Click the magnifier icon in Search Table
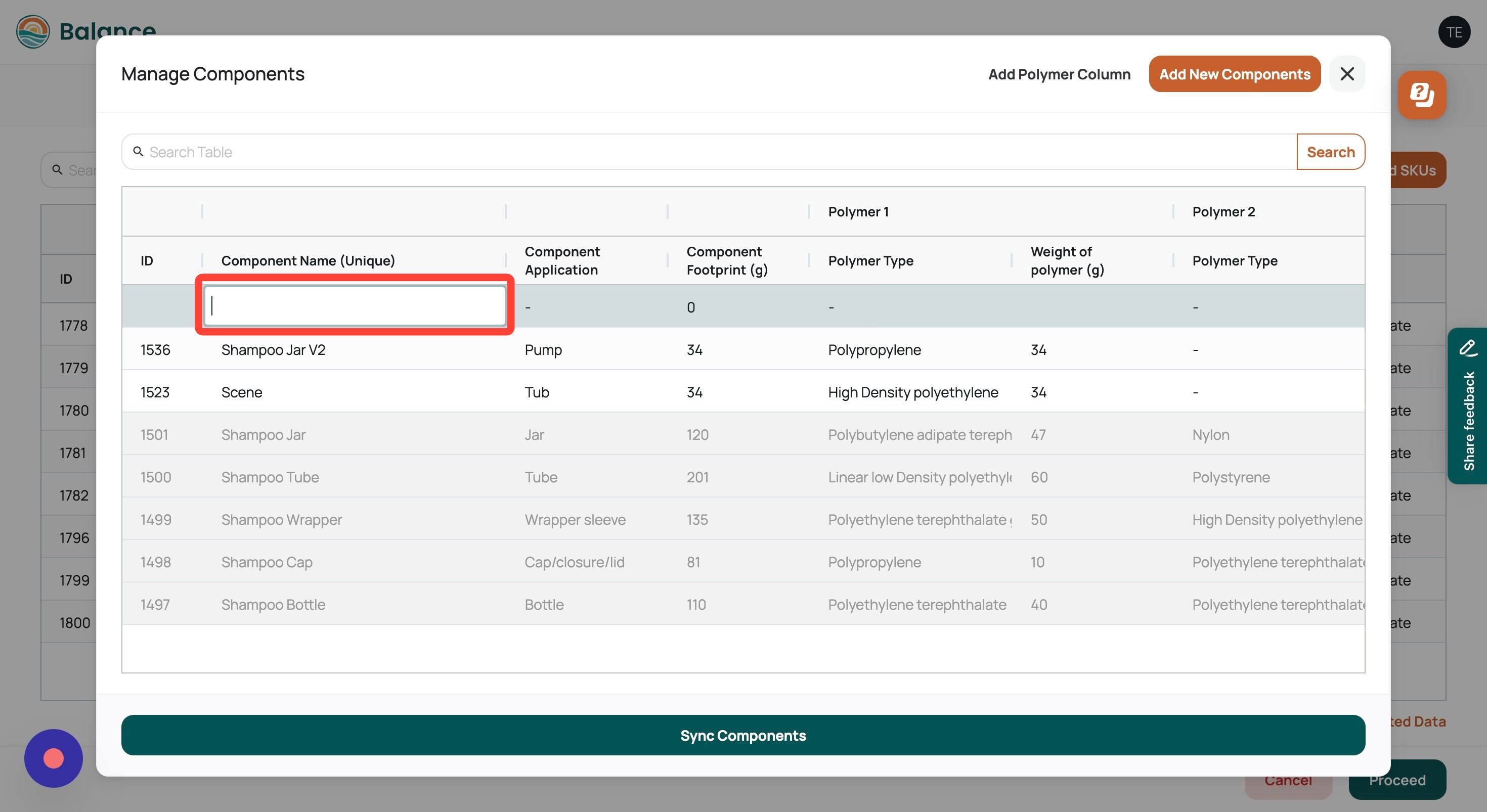 (x=138, y=151)
